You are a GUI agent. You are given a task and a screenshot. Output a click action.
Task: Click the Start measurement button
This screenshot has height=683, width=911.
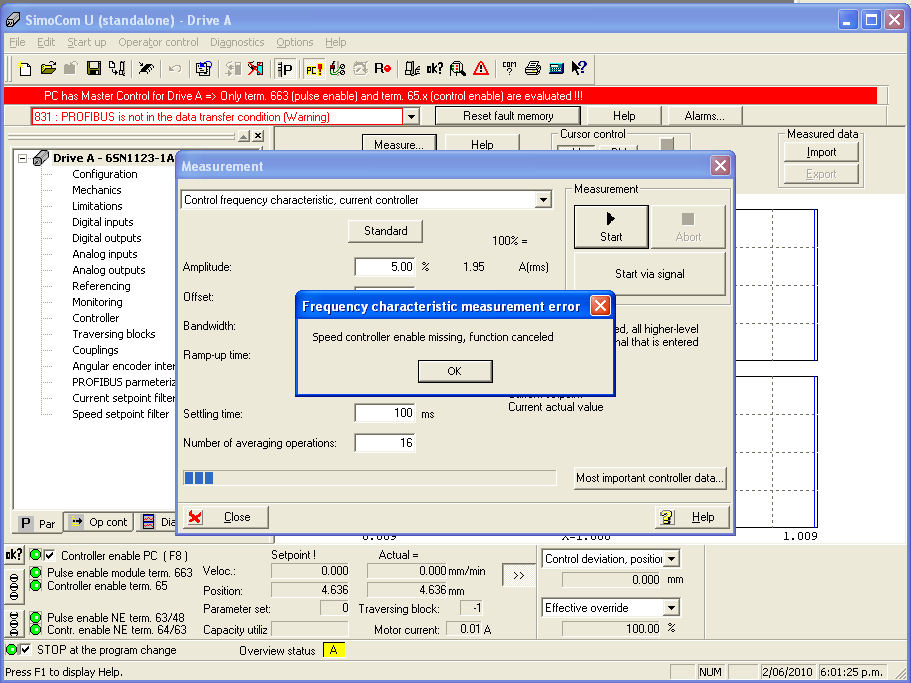click(611, 227)
